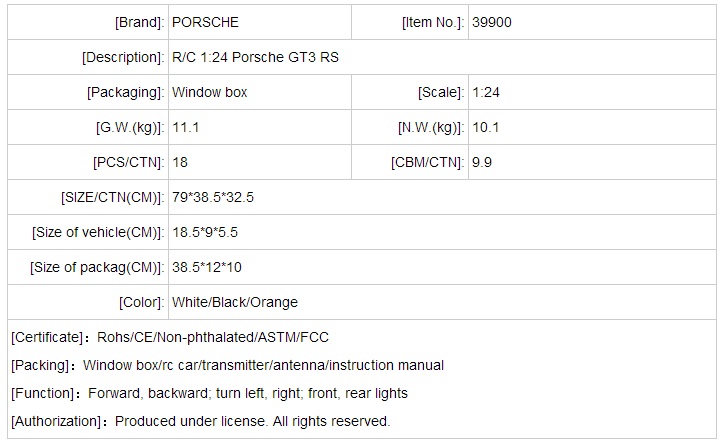Viewport: 724px width, 442px height.
Task: Click the [Item No.] label cell
Action: (x=432, y=22)
